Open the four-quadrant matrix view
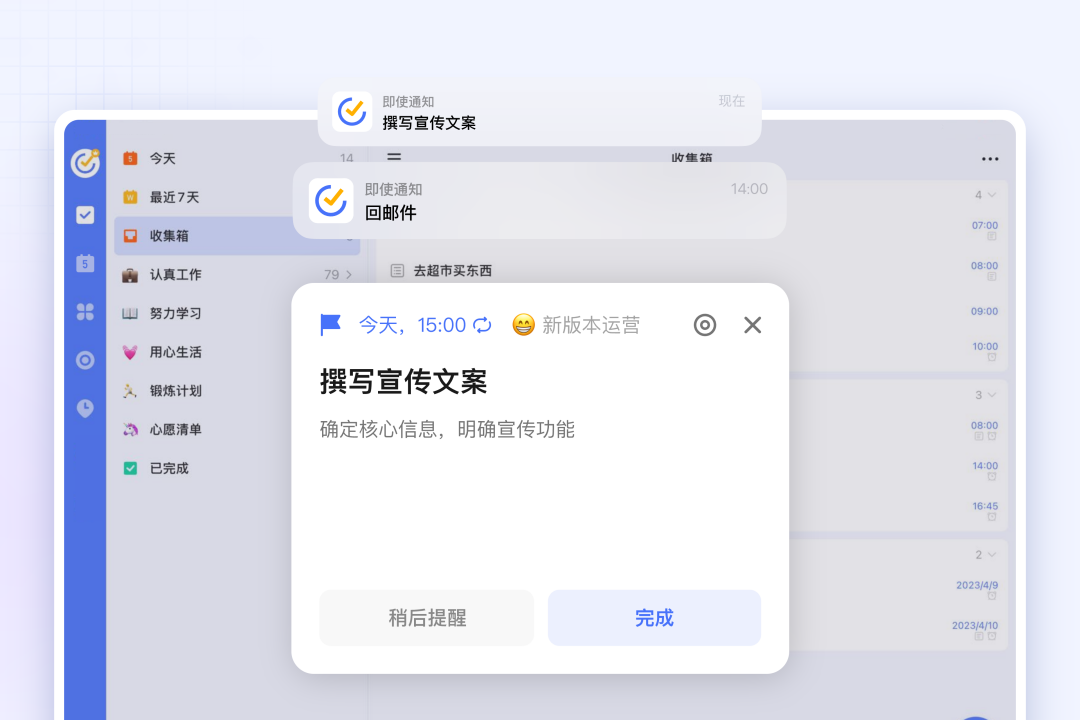Image resolution: width=1080 pixels, height=720 pixels. click(85, 311)
